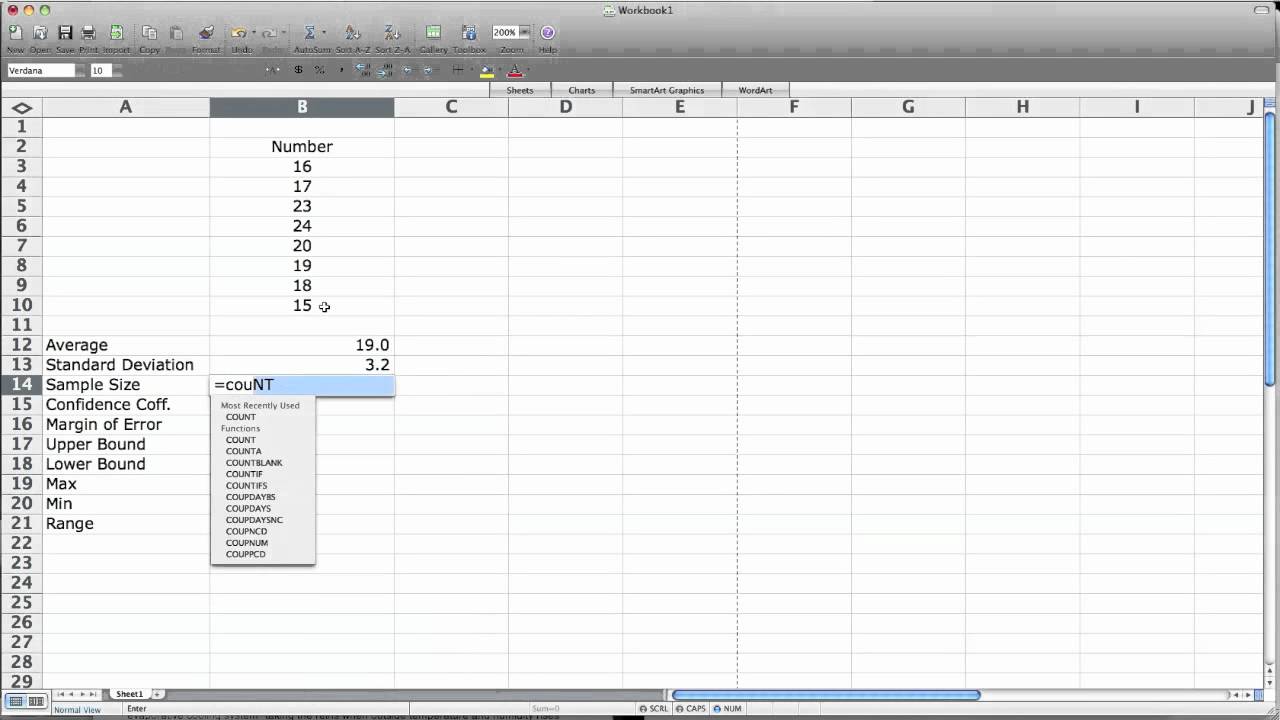Screen dimensions: 1280x720
Task: Click the Margin of Error cell
Action: [126, 424]
